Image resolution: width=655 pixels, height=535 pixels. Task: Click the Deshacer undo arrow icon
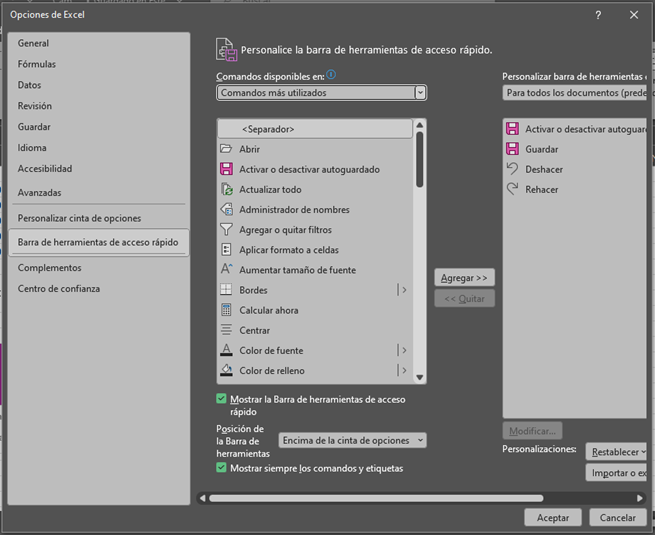pos(513,169)
